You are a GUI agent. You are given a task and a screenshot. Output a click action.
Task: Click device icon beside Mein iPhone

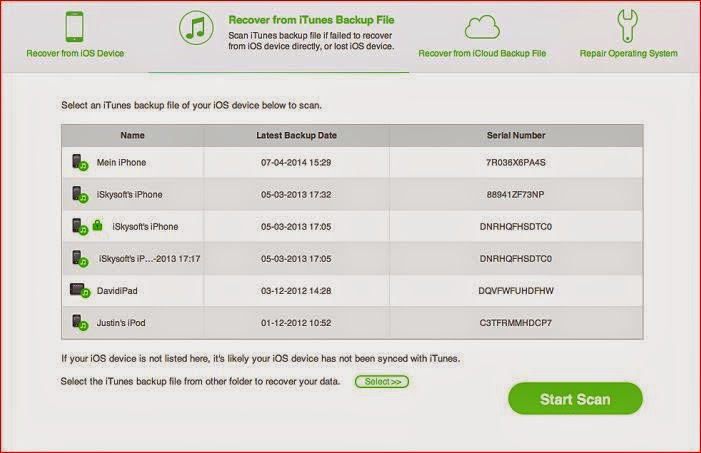tap(80, 162)
